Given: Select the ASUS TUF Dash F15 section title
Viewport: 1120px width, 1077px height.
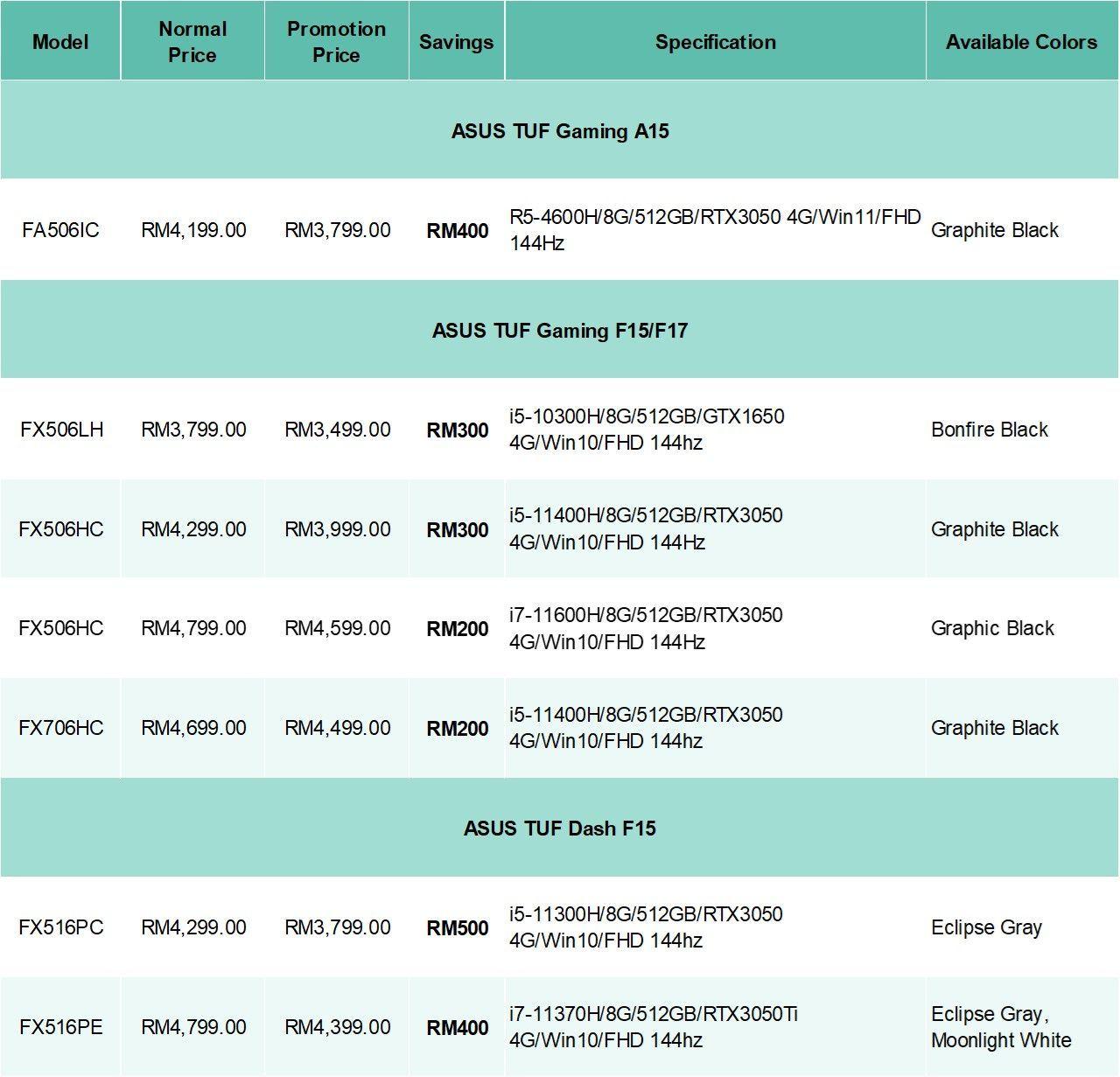Looking at the screenshot, I should [x=560, y=829].
